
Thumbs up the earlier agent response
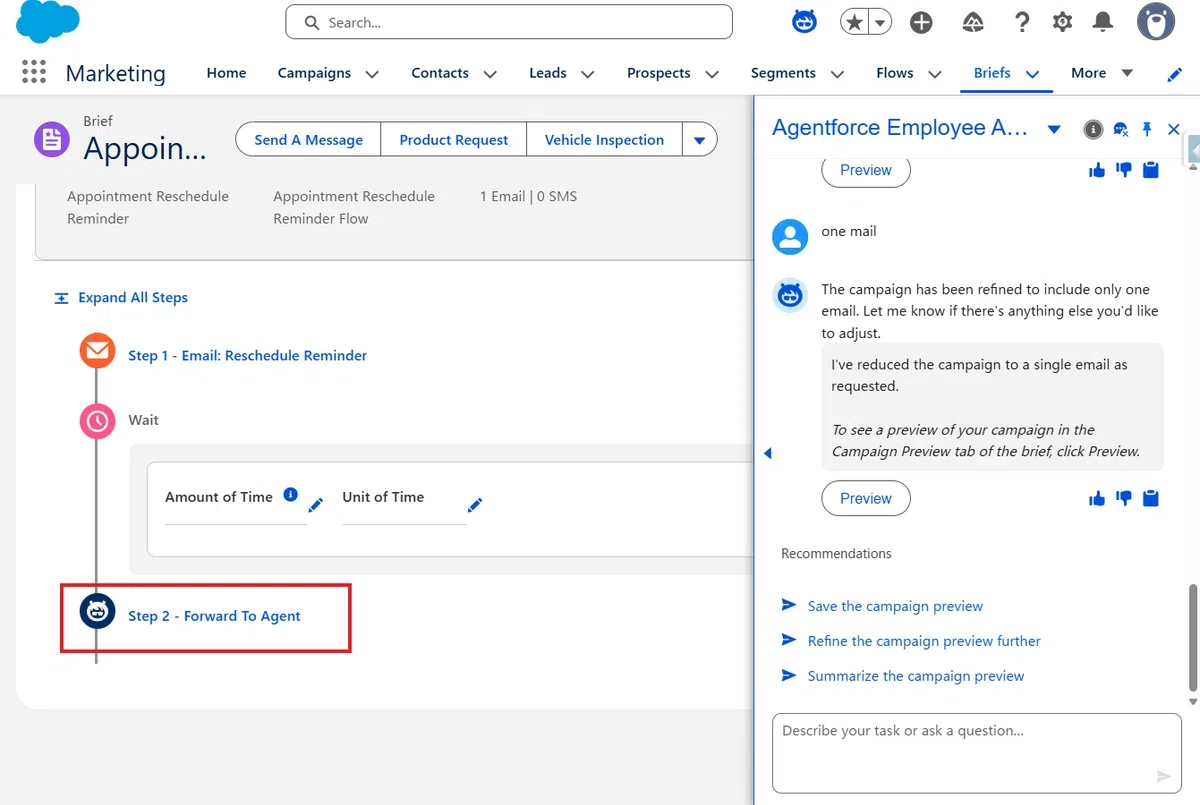[1097, 170]
